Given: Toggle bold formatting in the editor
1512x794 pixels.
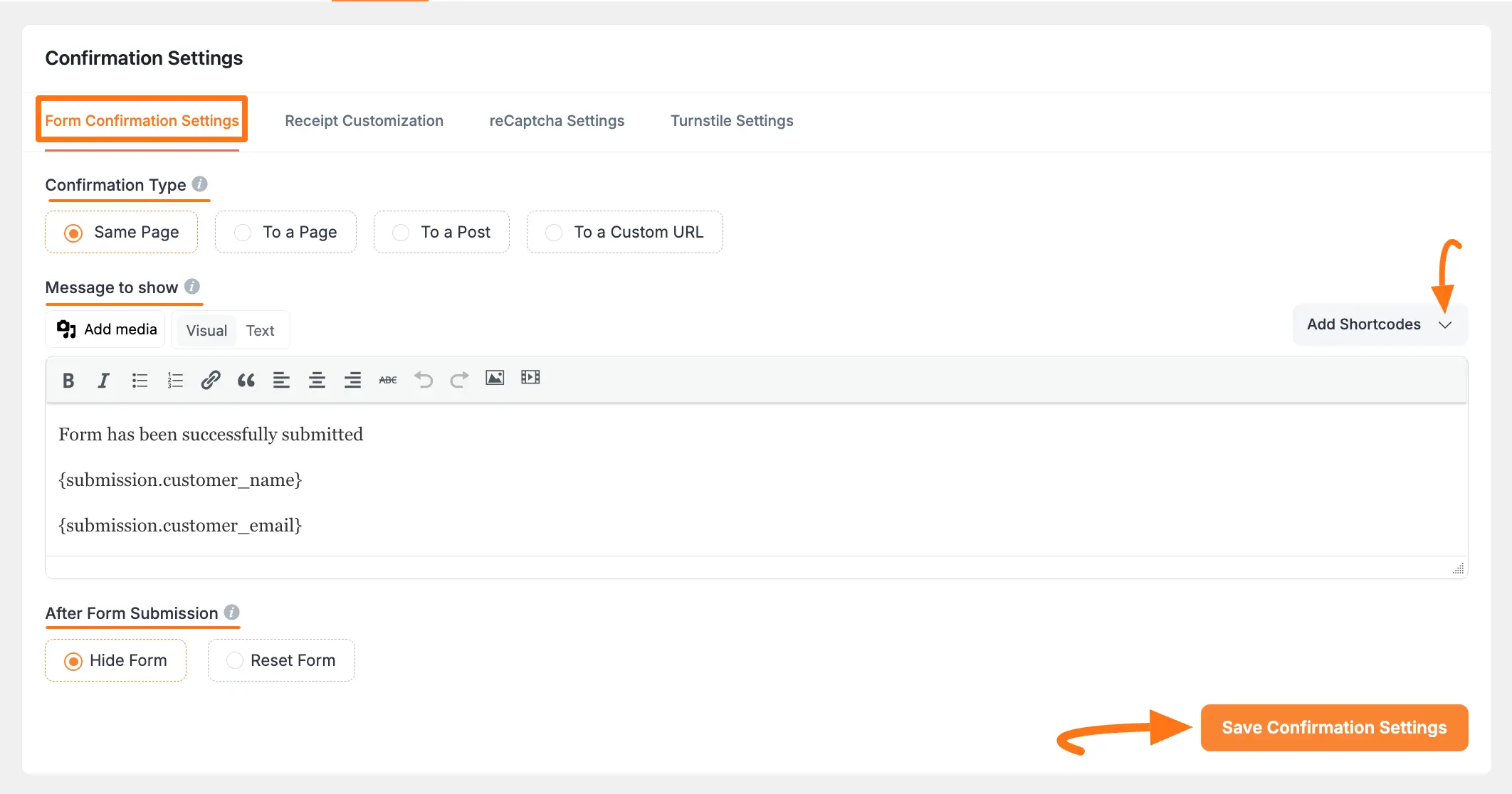Looking at the screenshot, I should coord(68,380).
